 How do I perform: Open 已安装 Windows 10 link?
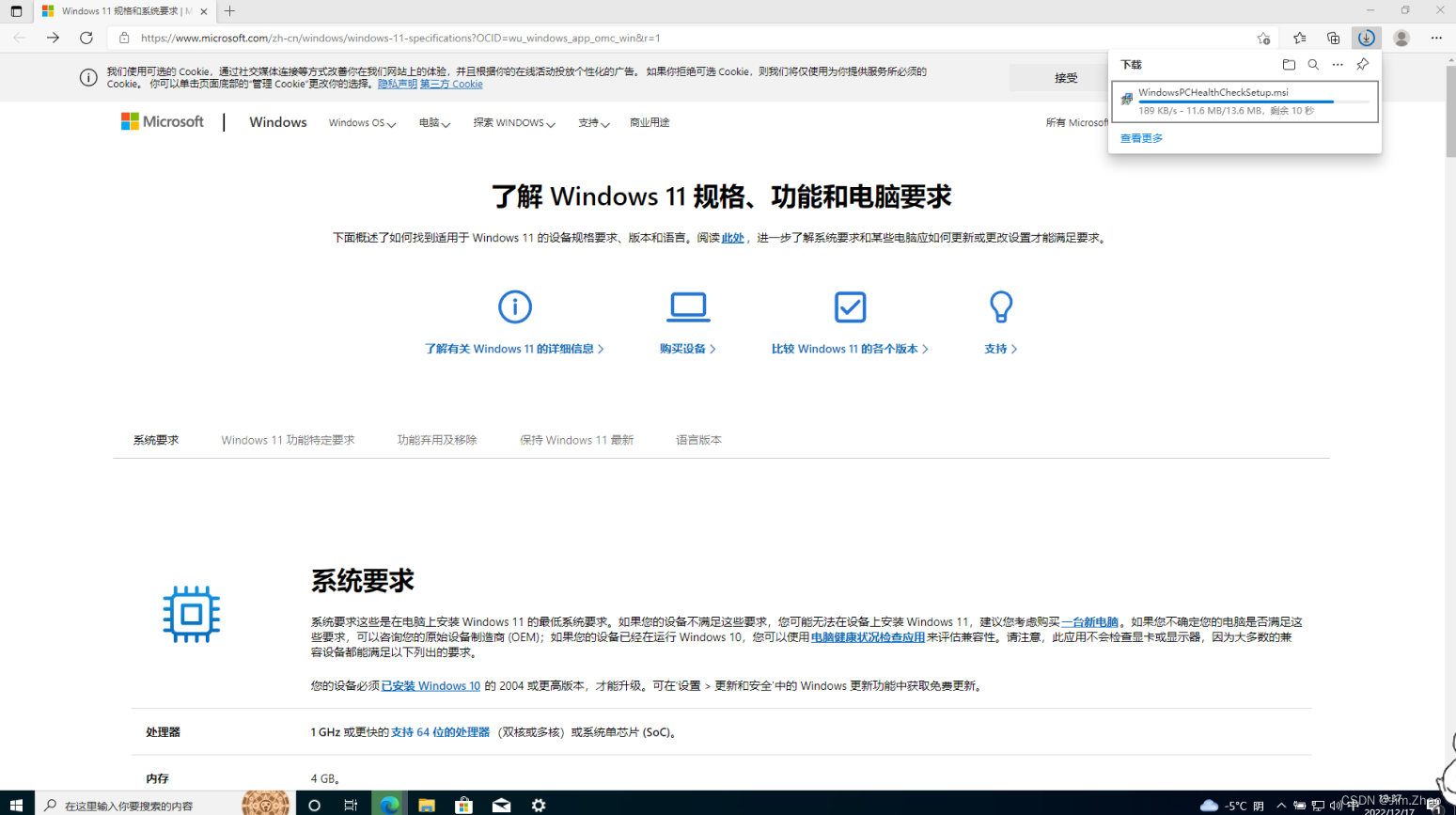pos(431,686)
